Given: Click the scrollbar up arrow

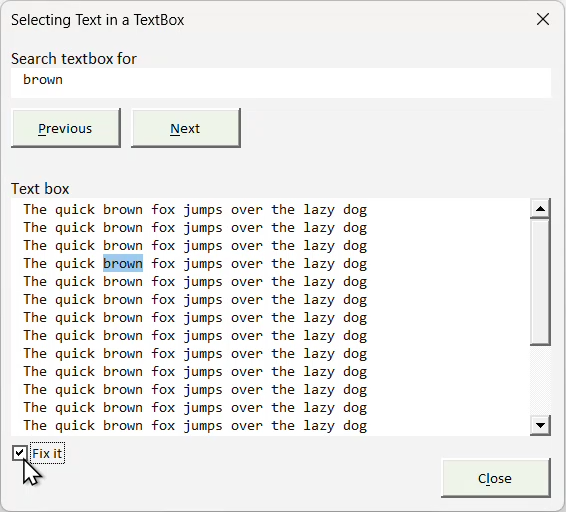Looking at the screenshot, I should tap(540, 208).
